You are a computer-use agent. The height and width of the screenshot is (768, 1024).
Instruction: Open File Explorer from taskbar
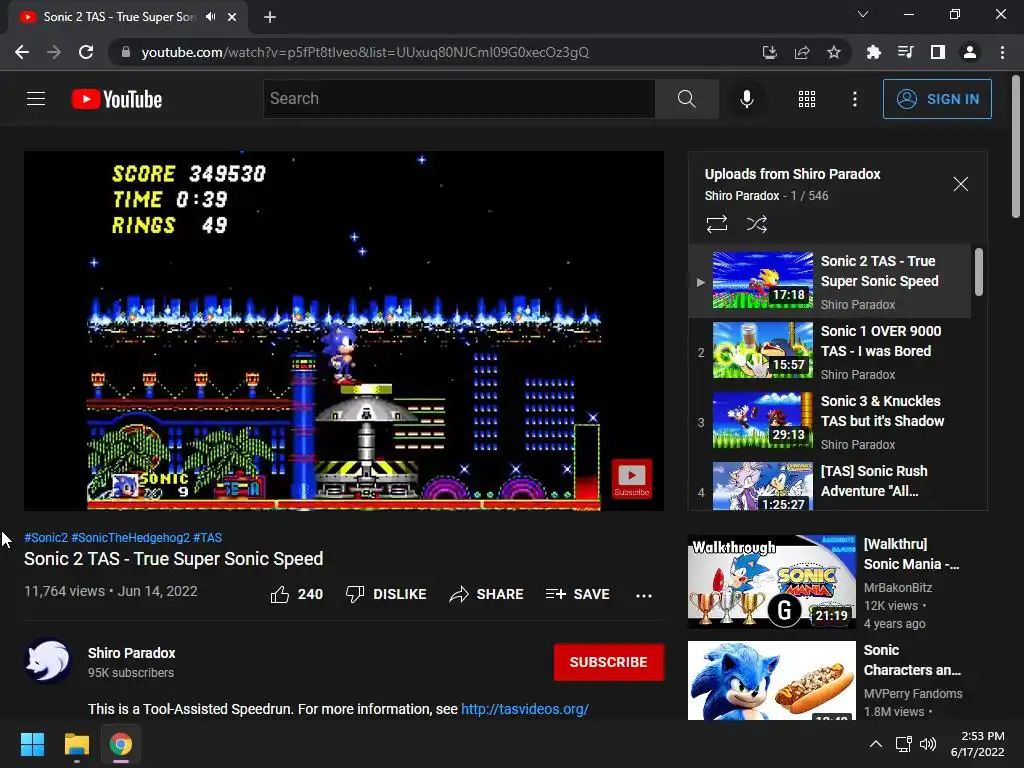point(76,744)
